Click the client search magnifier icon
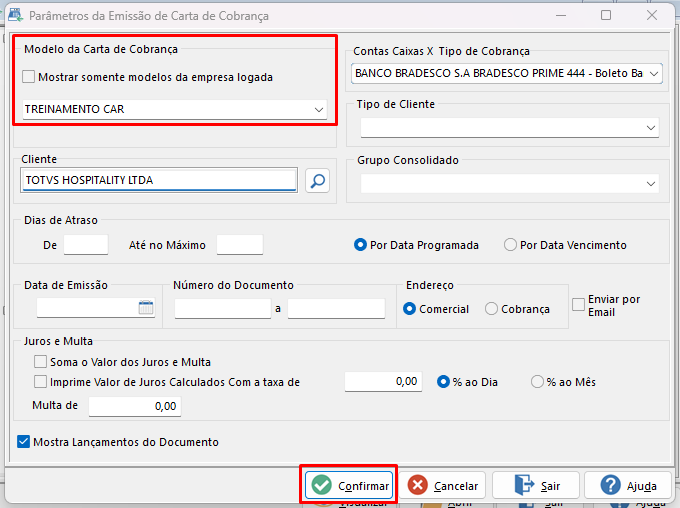The height and width of the screenshot is (508, 680). point(317,180)
